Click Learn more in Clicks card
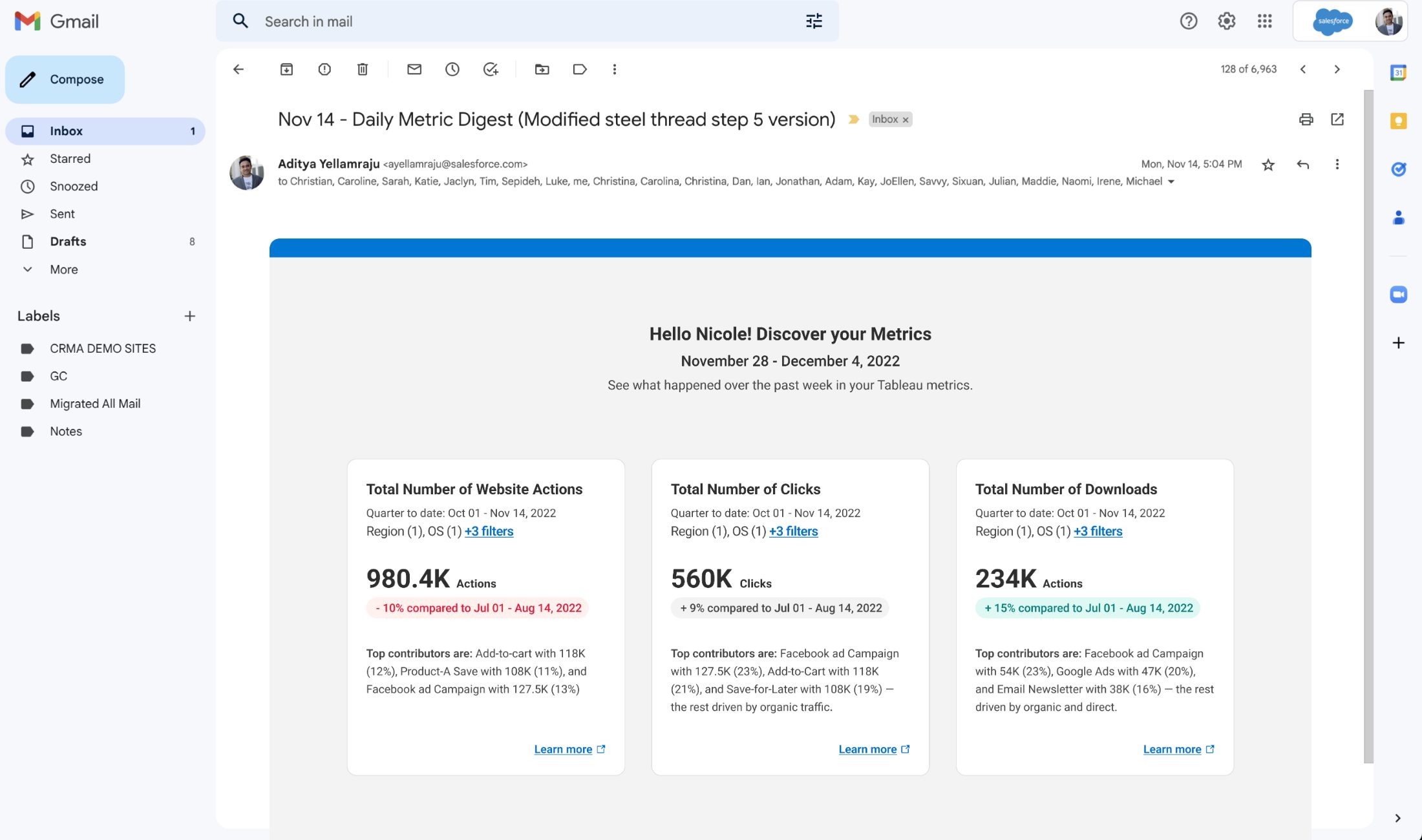This screenshot has height=840, width=1422. click(874, 750)
